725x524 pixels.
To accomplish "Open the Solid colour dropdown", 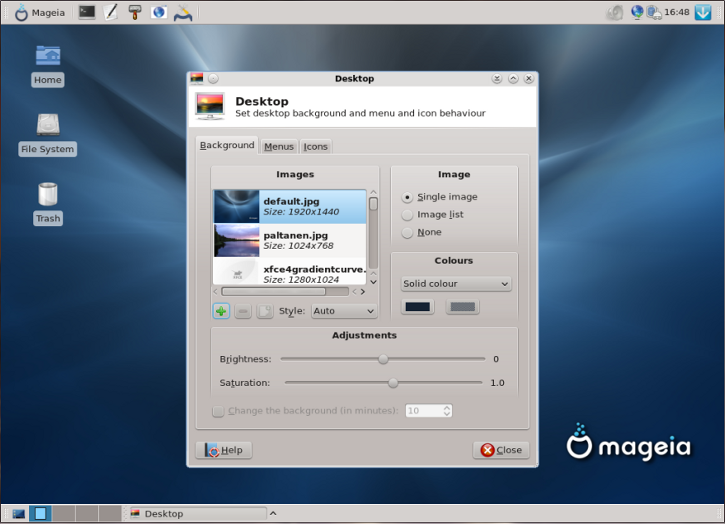I will tap(456, 284).
